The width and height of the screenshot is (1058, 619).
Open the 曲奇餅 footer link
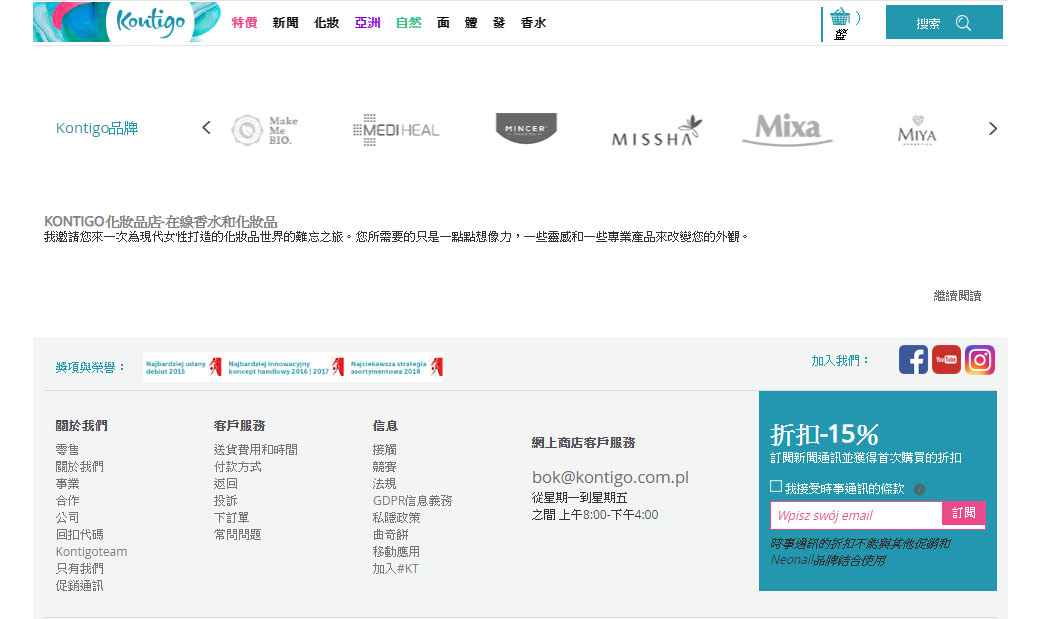391,535
